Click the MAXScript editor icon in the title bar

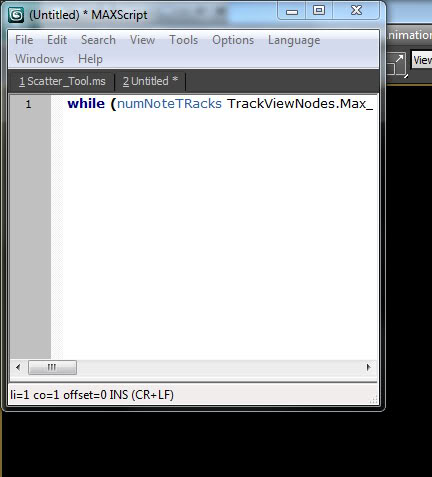click(x=16, y=15)
